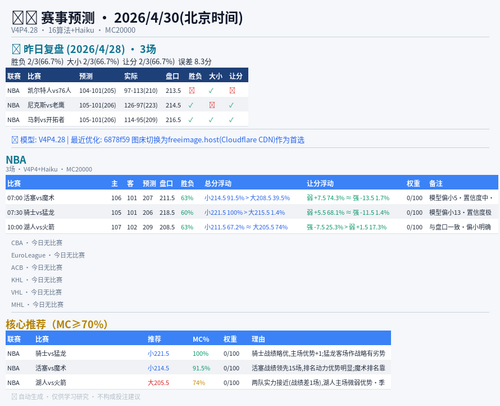The width and height of the screenshot is (500, 406).
Task: Click the 让分 checkmark for 尼克斯vs老鹰
Action: [231, 105]
